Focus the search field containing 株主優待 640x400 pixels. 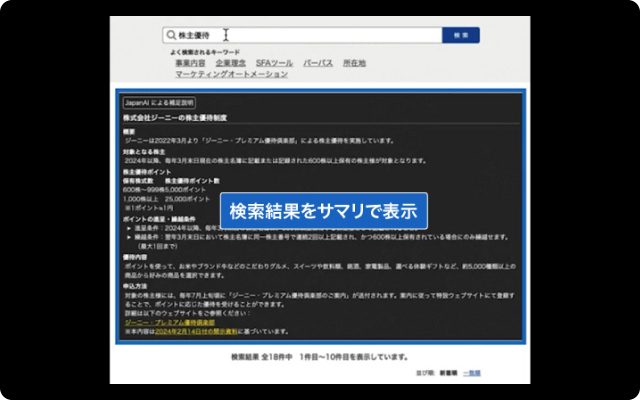[302, 36]
